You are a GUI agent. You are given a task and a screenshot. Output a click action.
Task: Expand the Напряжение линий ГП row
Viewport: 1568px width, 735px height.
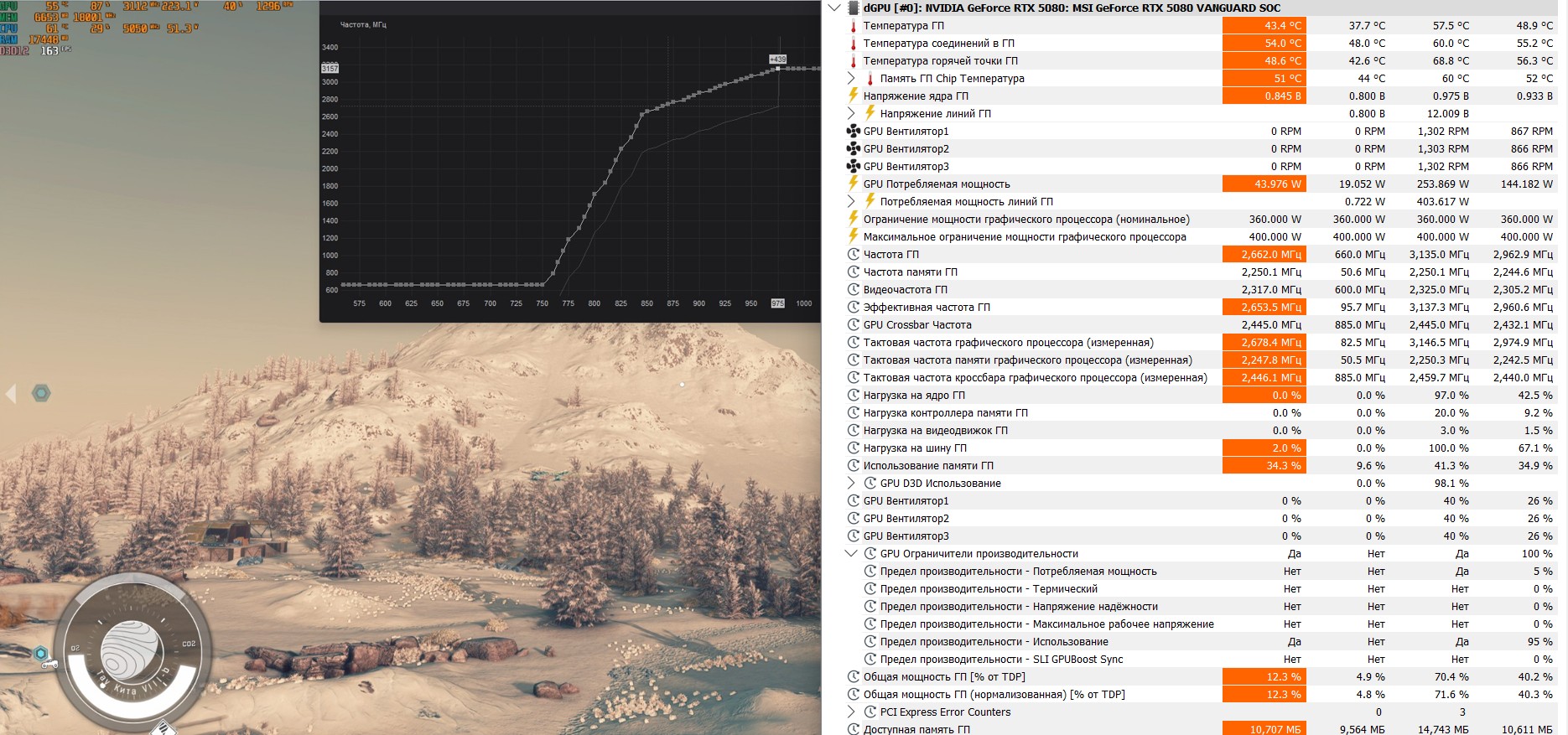(x=851, y=113)
